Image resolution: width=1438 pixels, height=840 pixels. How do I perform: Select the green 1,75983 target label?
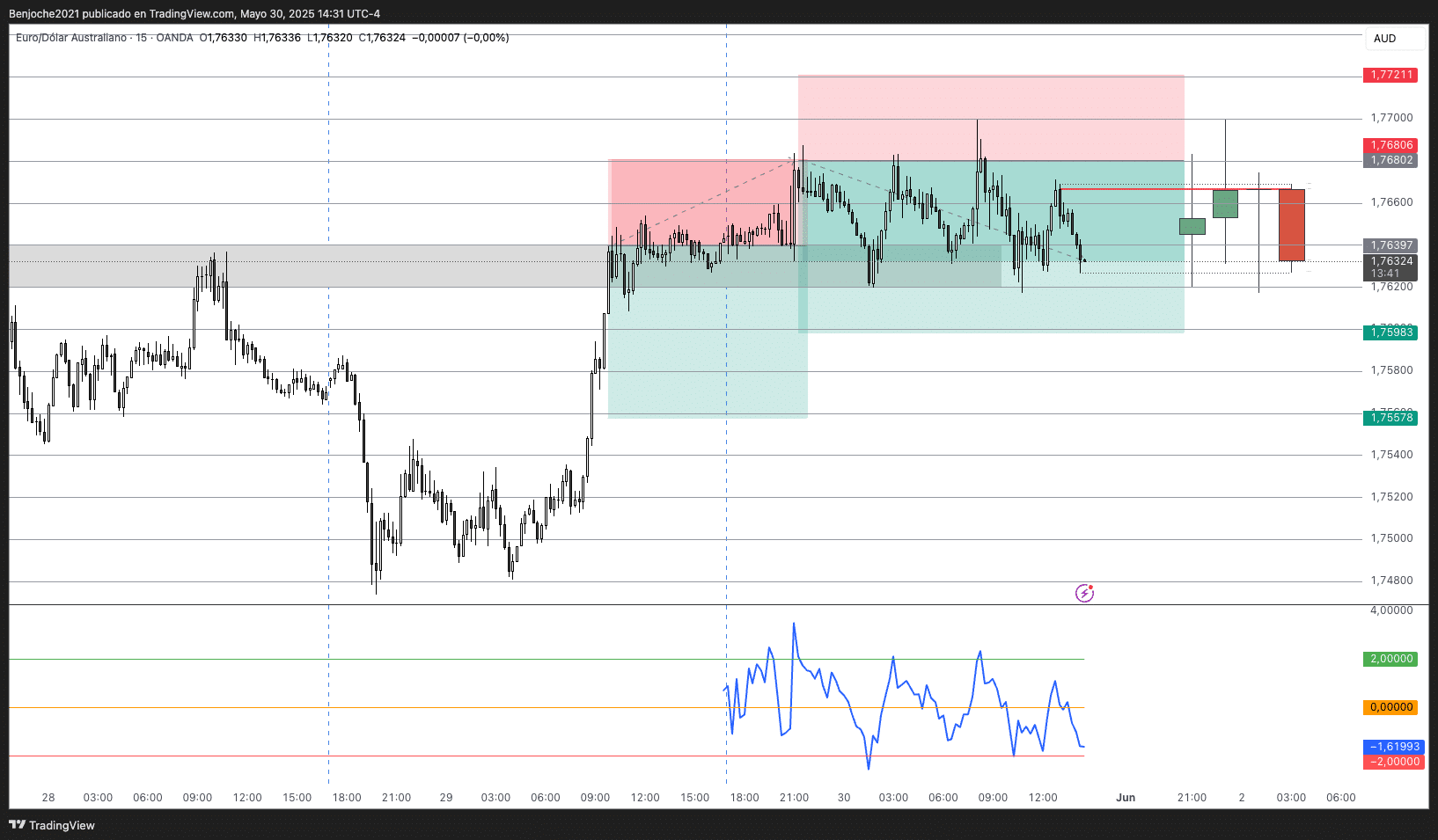tap(1390, 332)
